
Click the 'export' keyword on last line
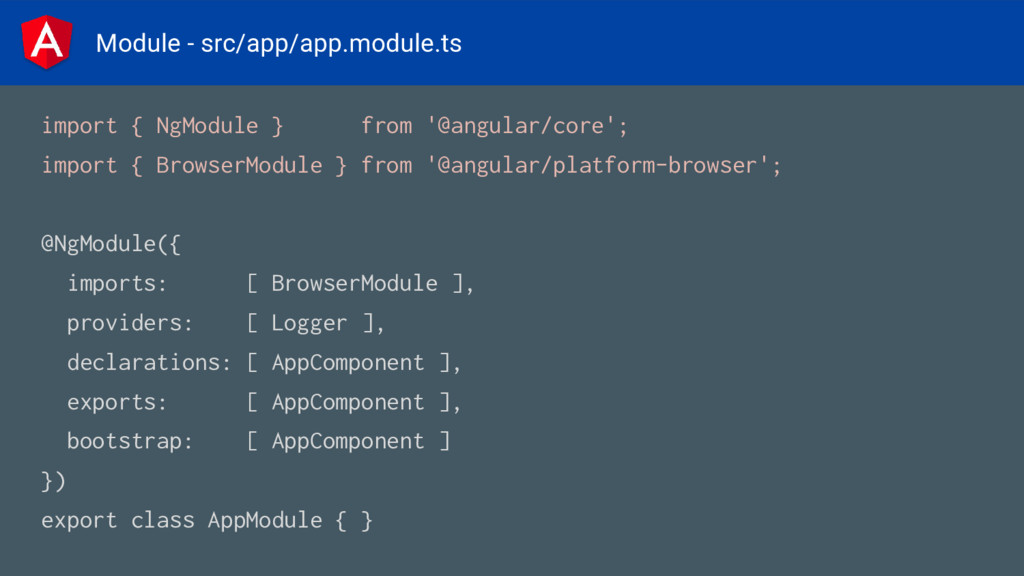79,520
